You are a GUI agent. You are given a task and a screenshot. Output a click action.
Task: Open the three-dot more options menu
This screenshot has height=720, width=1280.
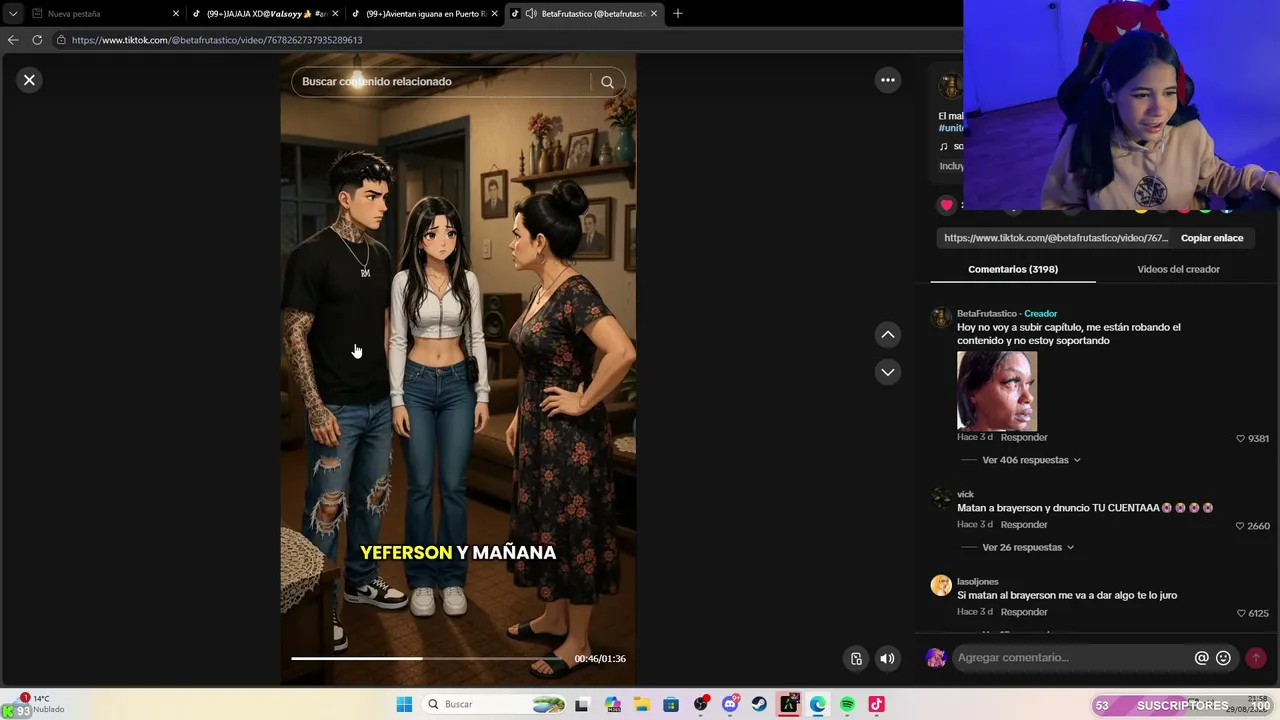[887, 80]
